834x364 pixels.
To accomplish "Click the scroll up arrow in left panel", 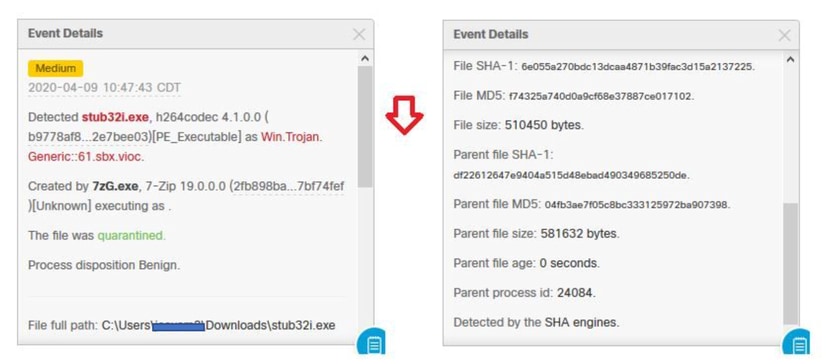I will (365, 59).
